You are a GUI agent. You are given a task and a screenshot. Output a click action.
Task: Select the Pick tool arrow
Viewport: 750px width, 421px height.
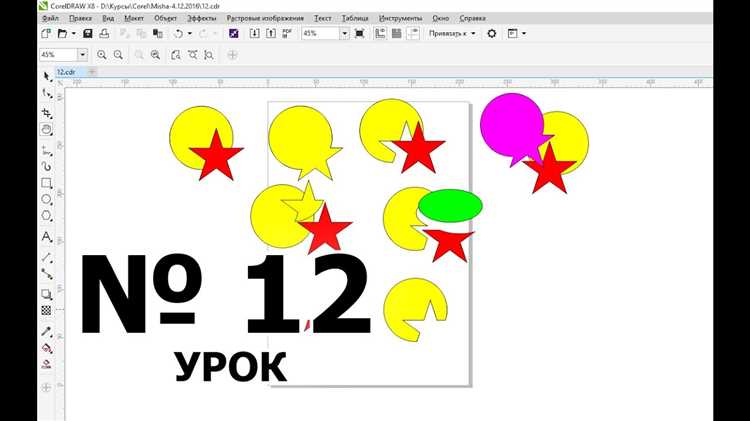(46, 77)
